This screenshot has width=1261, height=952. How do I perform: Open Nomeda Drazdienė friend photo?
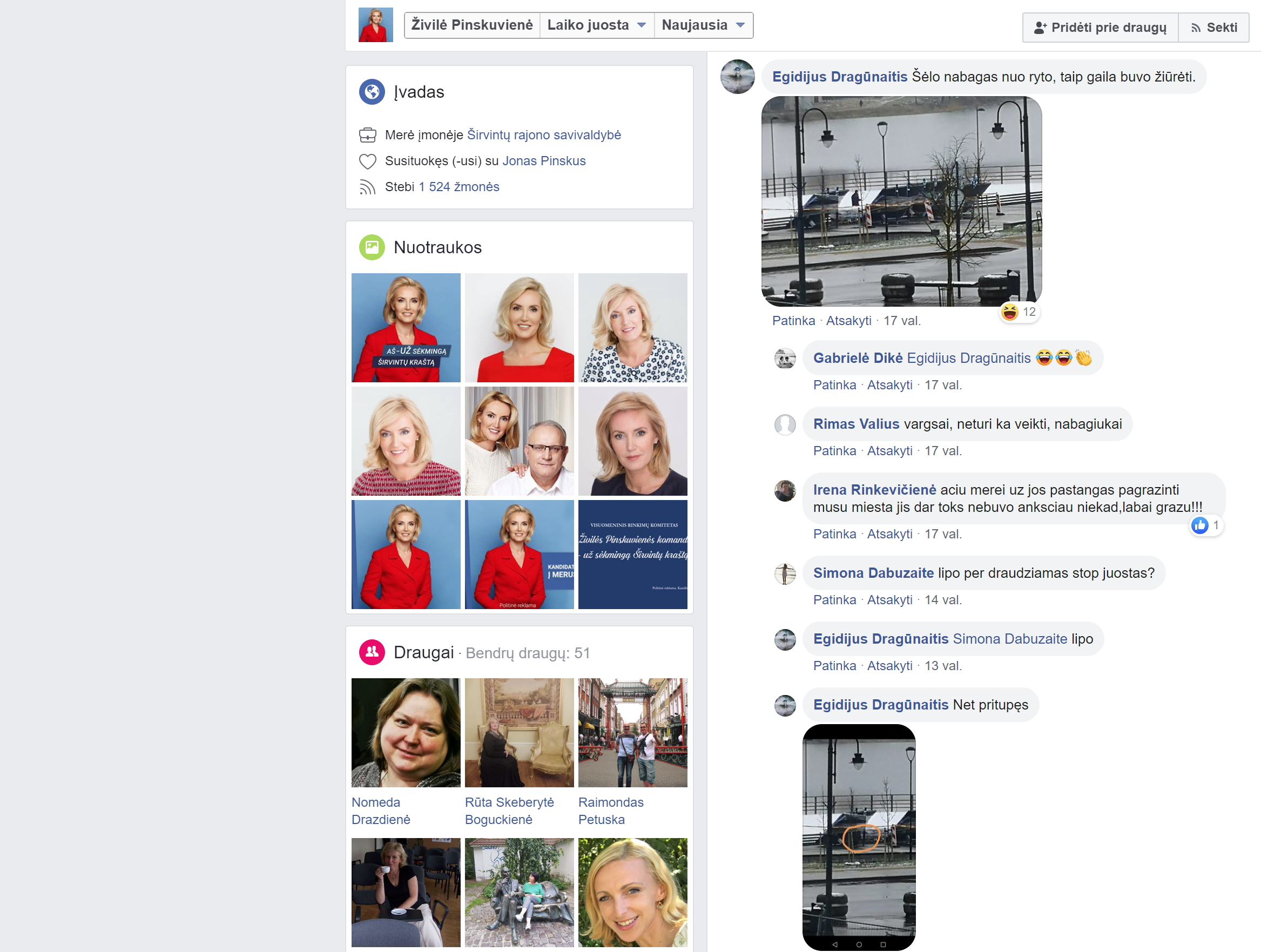point(406,733)
